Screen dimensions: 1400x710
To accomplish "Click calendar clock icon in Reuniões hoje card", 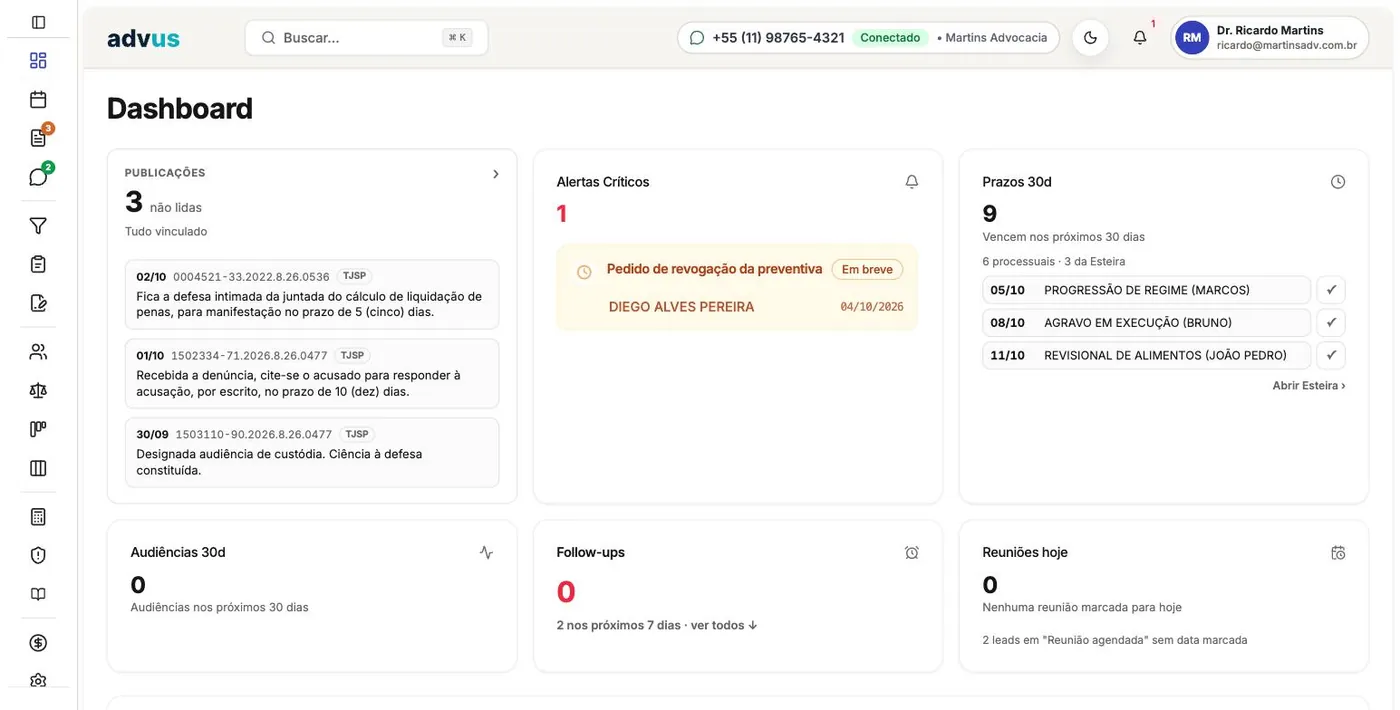I will (x=1338, y=552).
